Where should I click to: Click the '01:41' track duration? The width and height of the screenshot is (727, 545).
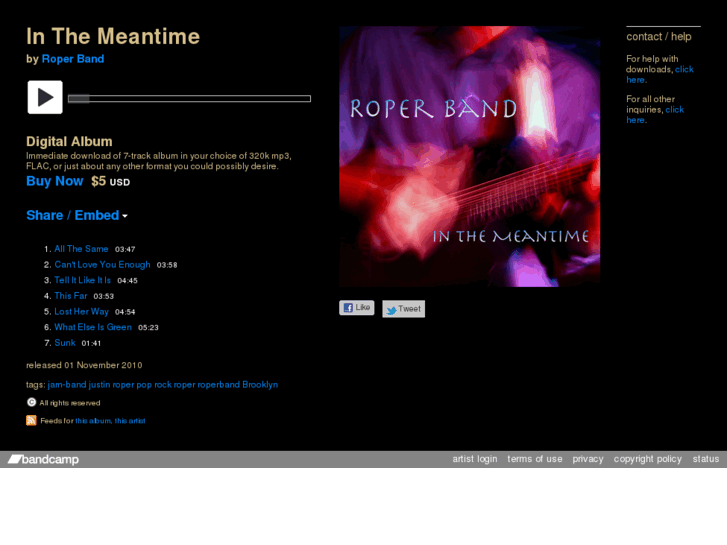click(x=91, y=343)
